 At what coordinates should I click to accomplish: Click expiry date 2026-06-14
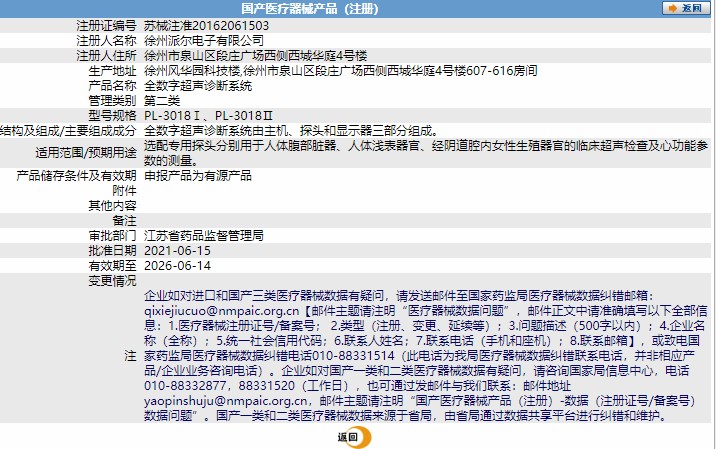[x=177, y=266]
